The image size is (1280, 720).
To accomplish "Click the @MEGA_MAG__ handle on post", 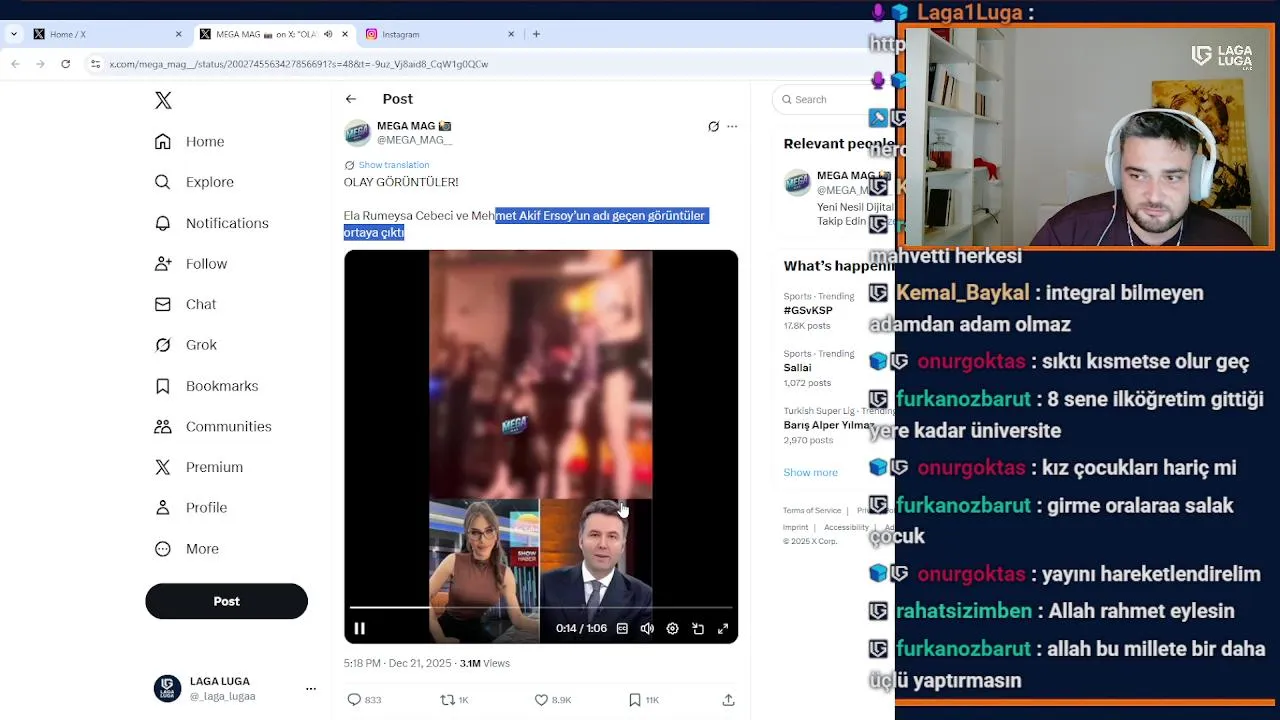I will pyautogui.click(x=414, y=140).
